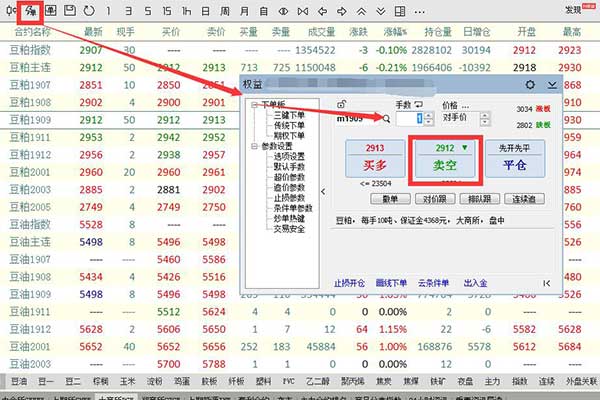This screenshot has height=400, width=600.
Task: Click the eye icon in top toolbar
Action: (x=283, y=11)
